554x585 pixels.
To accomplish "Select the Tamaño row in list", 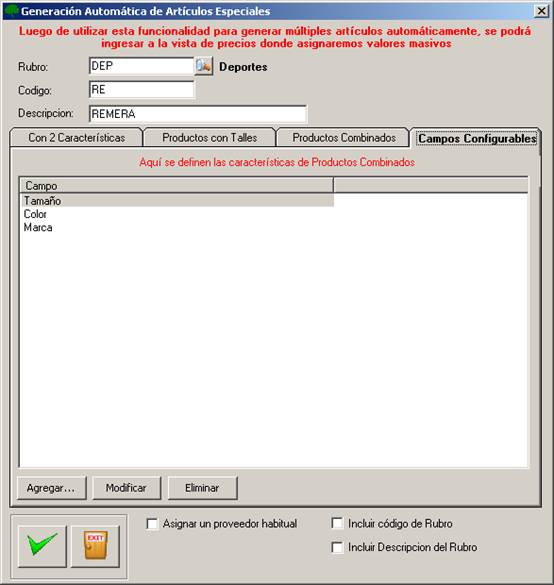I will pos(177,201).
